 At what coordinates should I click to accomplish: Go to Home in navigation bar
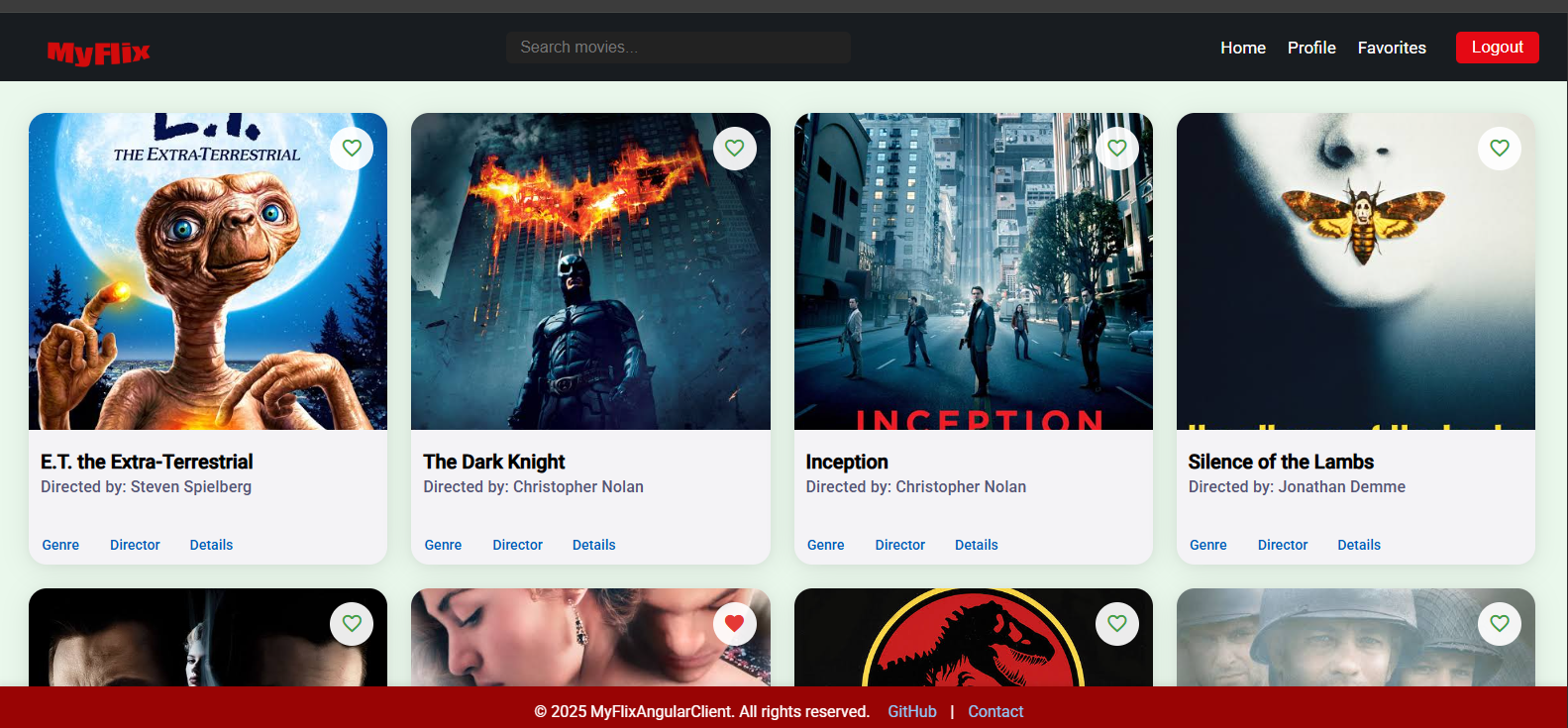[1243, 48]
